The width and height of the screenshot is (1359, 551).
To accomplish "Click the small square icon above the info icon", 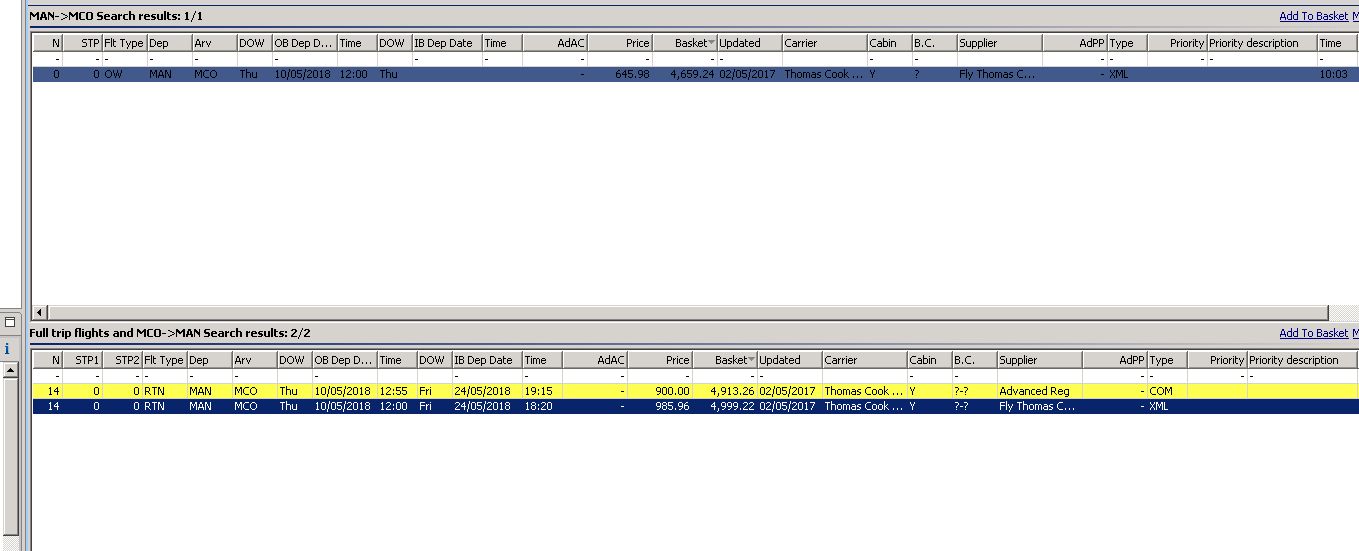I will click(10, 322).
